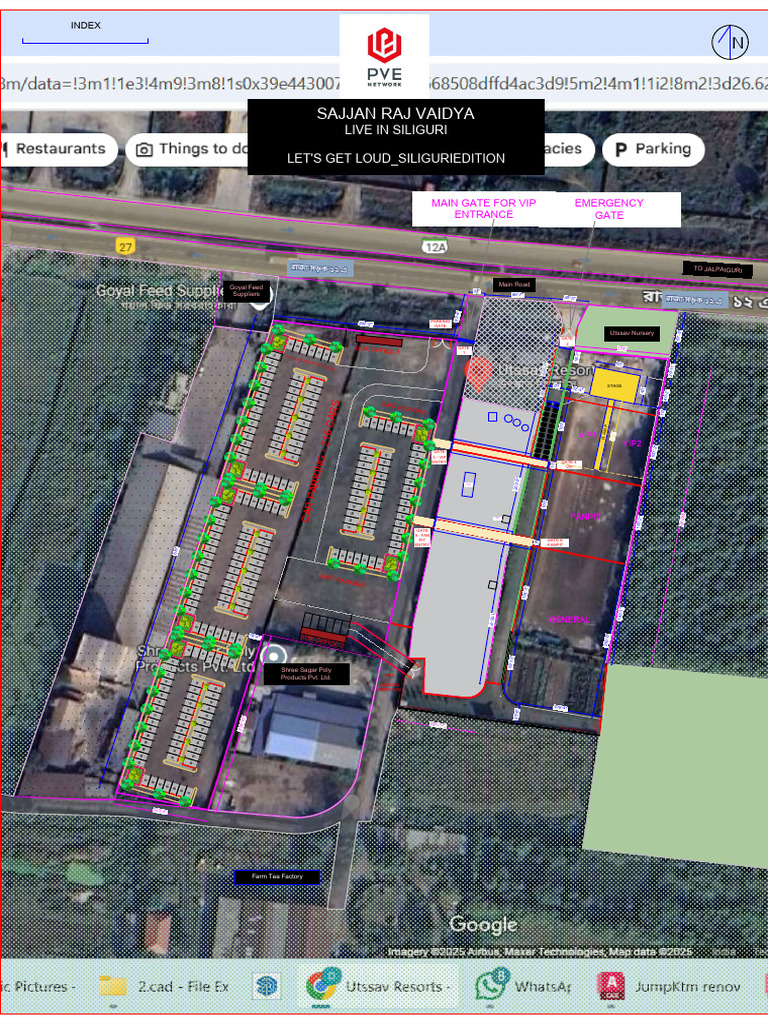Click the Utssav Nursery label
The height and width of the screenshot is (1024, 768).
(x=632, y=333)
